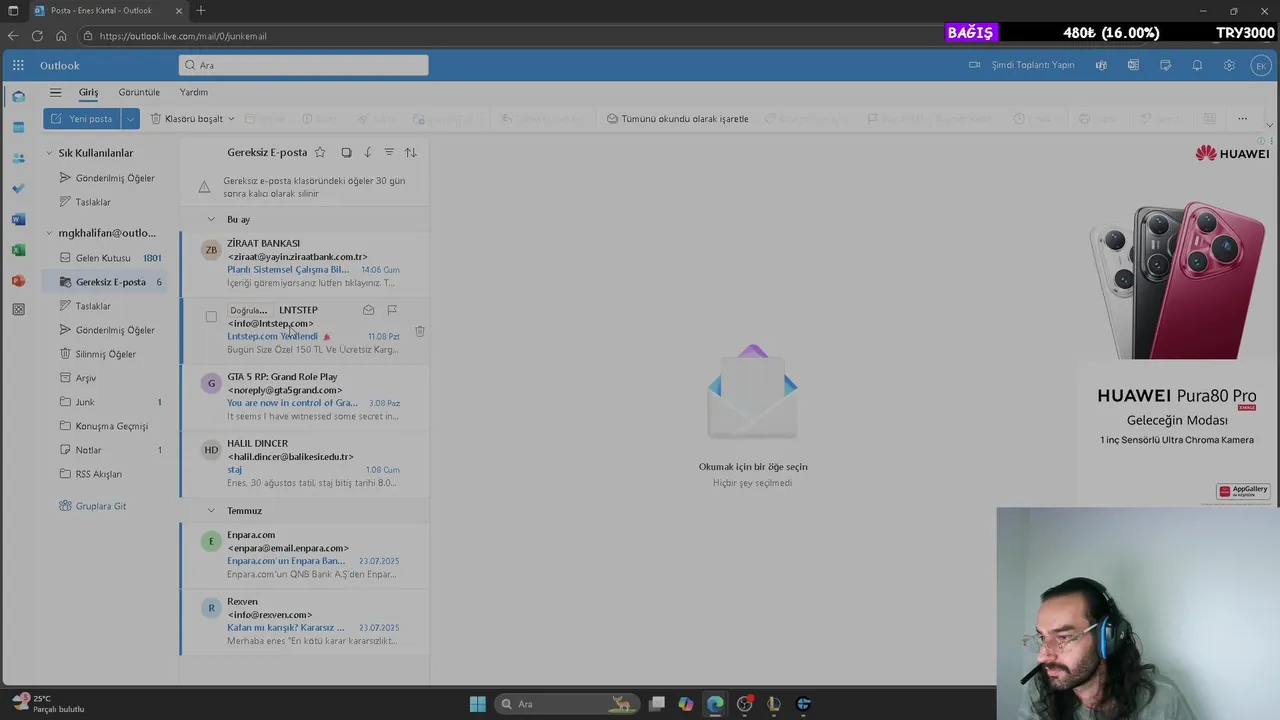Click the browser address bar
Screen dimensions: 1280x720
click(510, 36)
